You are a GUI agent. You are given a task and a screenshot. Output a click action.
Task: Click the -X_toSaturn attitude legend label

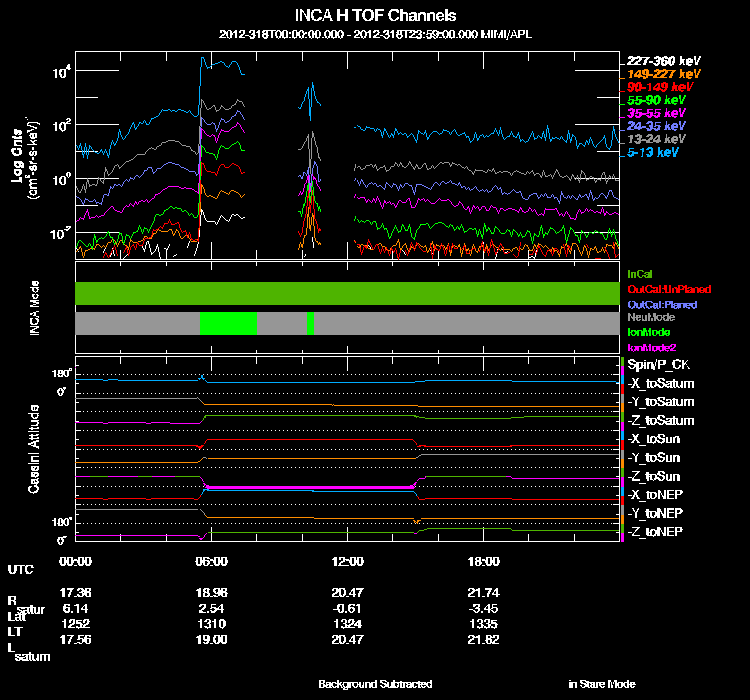(661, 384)
